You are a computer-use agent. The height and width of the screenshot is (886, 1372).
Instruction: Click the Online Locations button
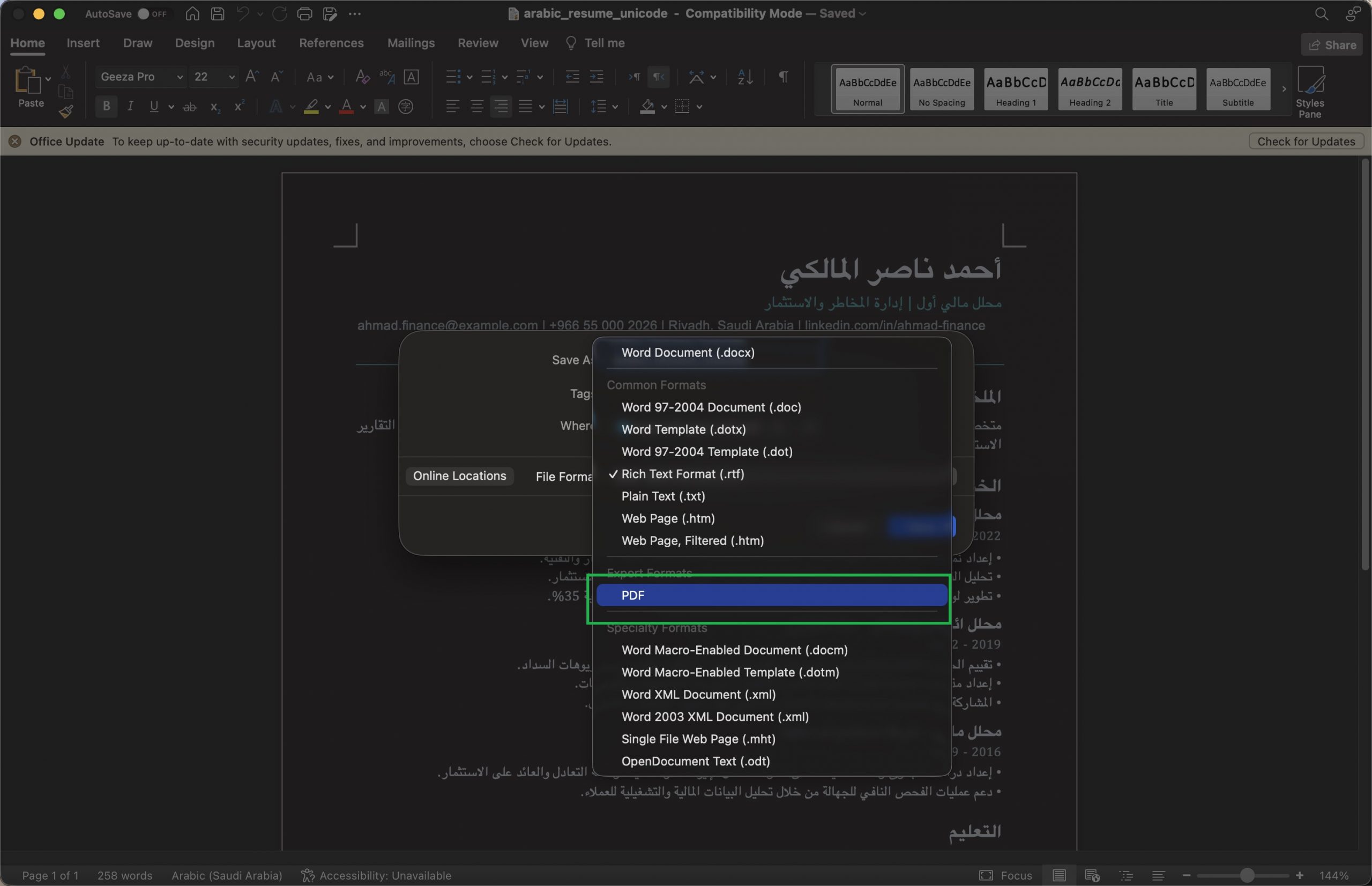coord(459,476)
